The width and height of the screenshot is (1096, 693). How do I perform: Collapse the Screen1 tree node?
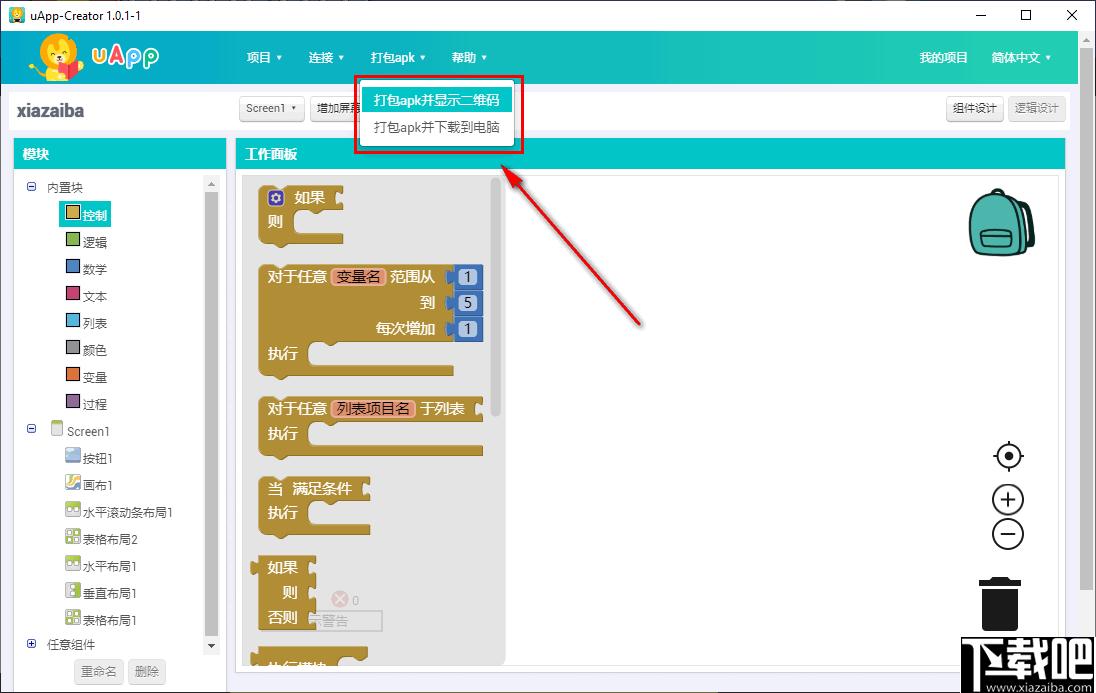pyautogui.click(x=31, y=429)
